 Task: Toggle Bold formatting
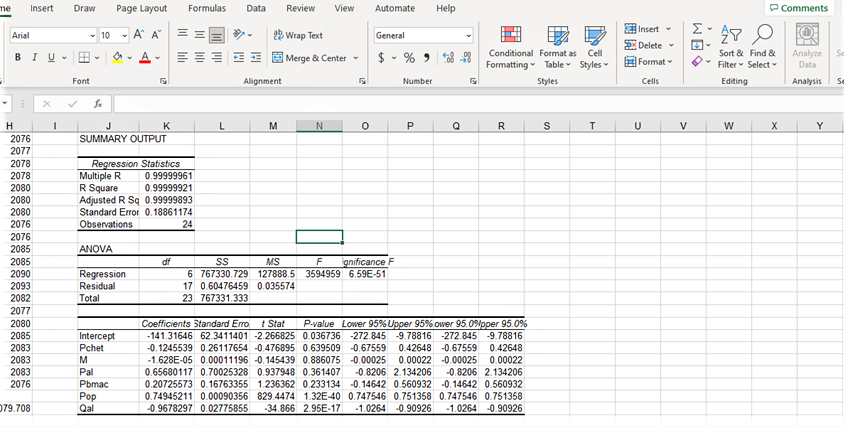[18, 57]
